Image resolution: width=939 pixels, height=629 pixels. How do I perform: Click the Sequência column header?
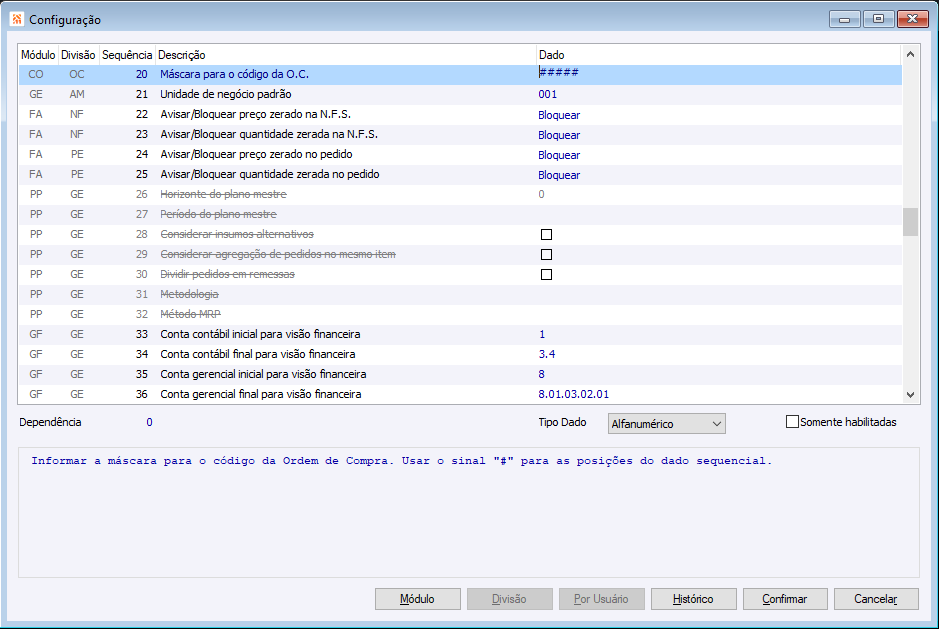point(127,55)
